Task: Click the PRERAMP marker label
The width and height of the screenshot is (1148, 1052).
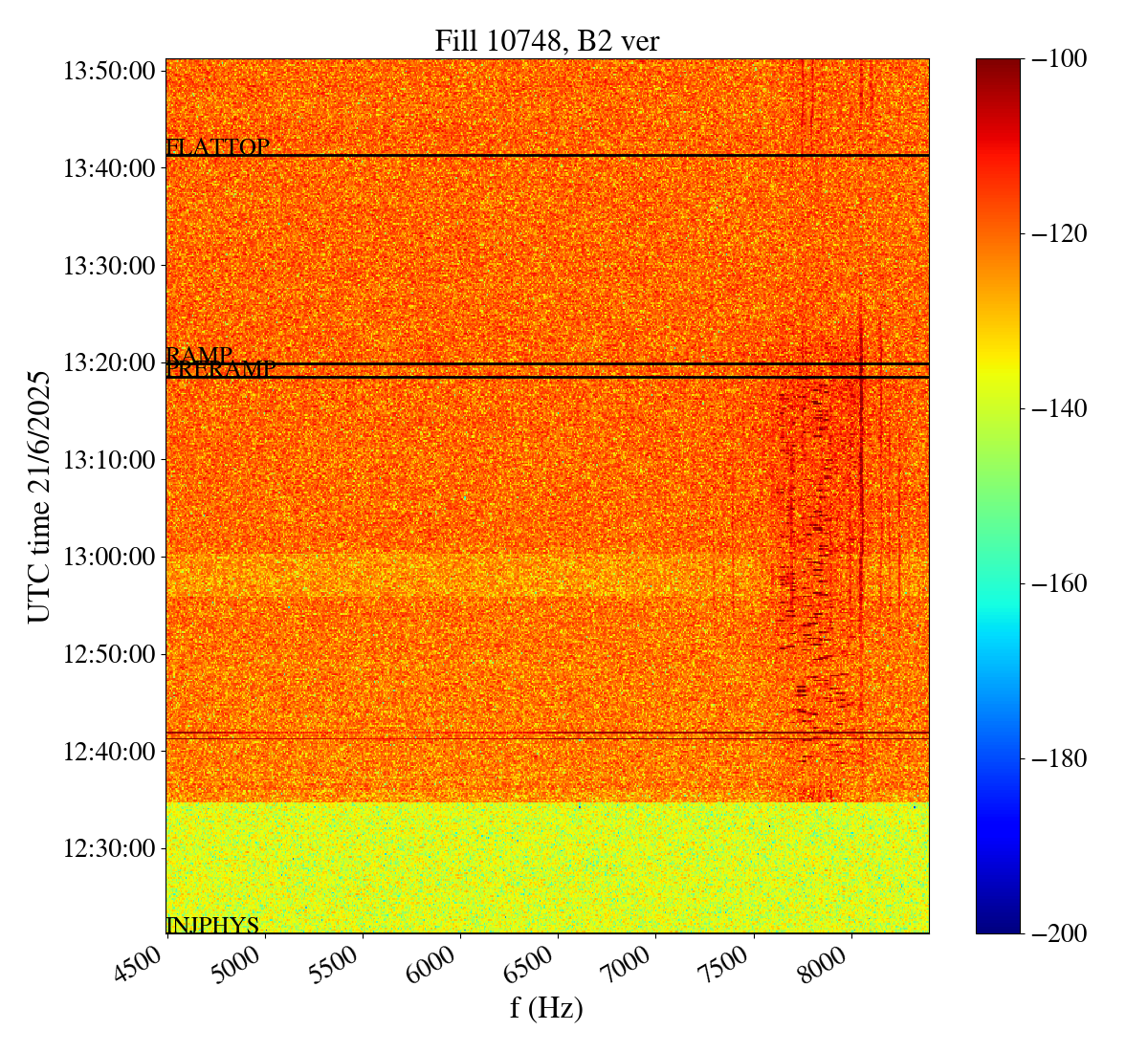Action: (x=221, y=370)
